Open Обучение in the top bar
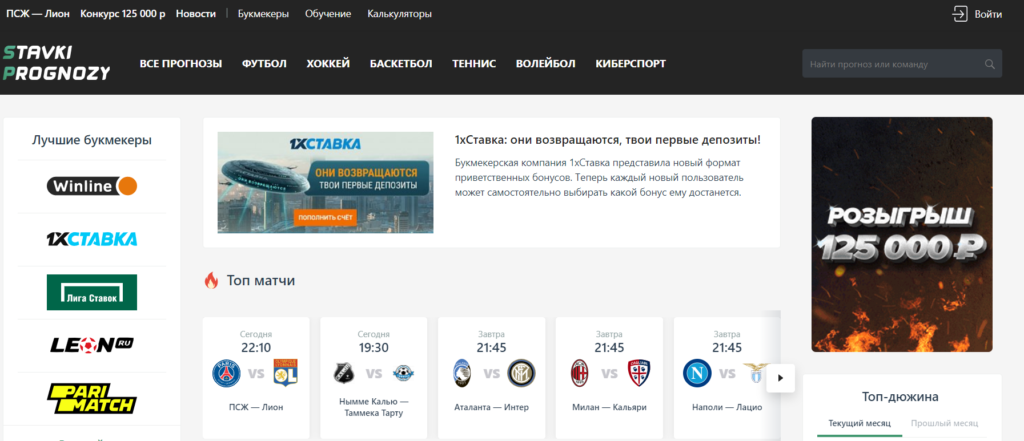The image size is (1024, 441). point(328,14)
